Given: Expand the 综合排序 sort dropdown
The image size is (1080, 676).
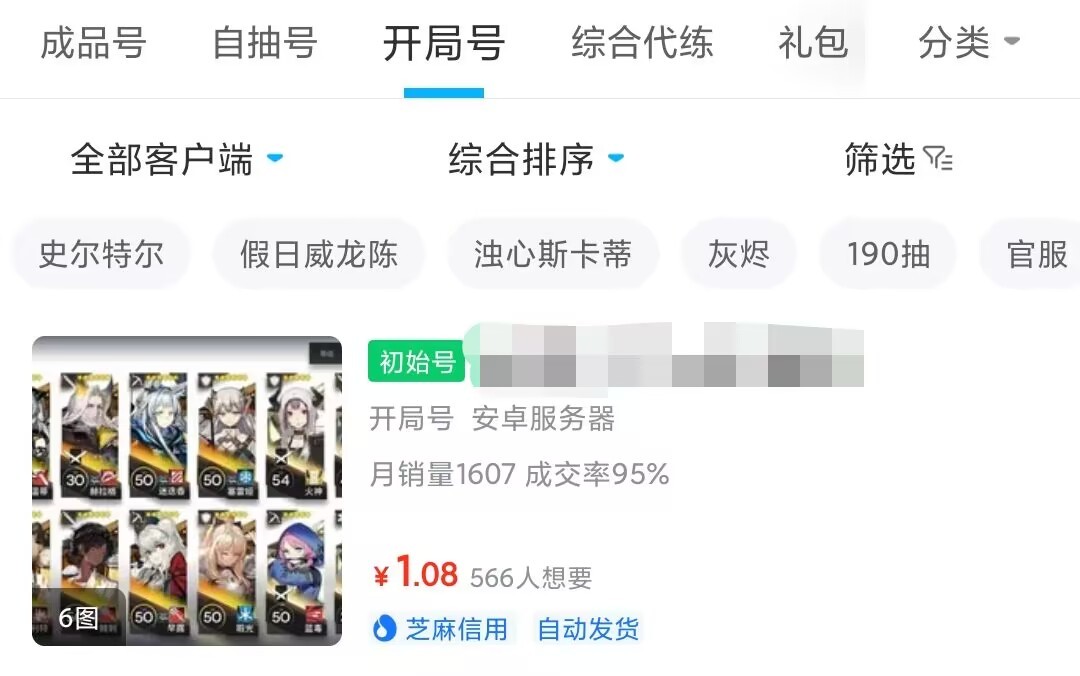Looking at the screenshot, I should (x=537, y=159).
